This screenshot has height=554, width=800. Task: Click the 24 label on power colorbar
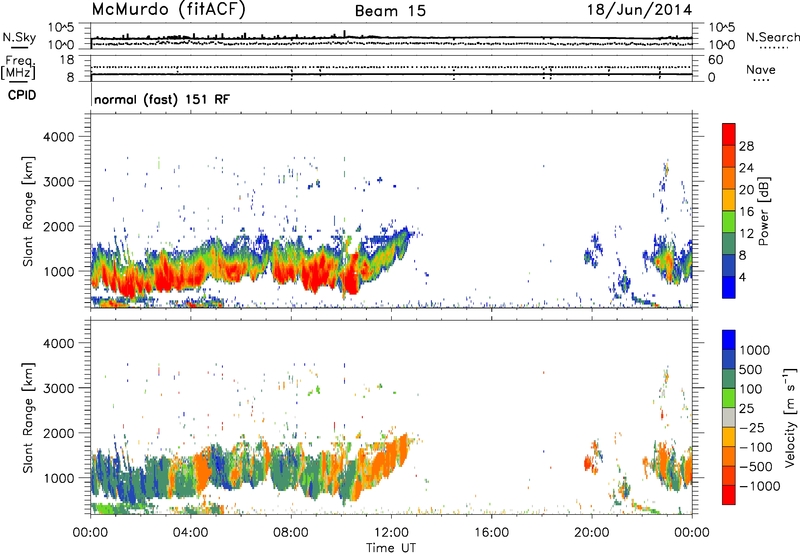(x=746, y=168)
